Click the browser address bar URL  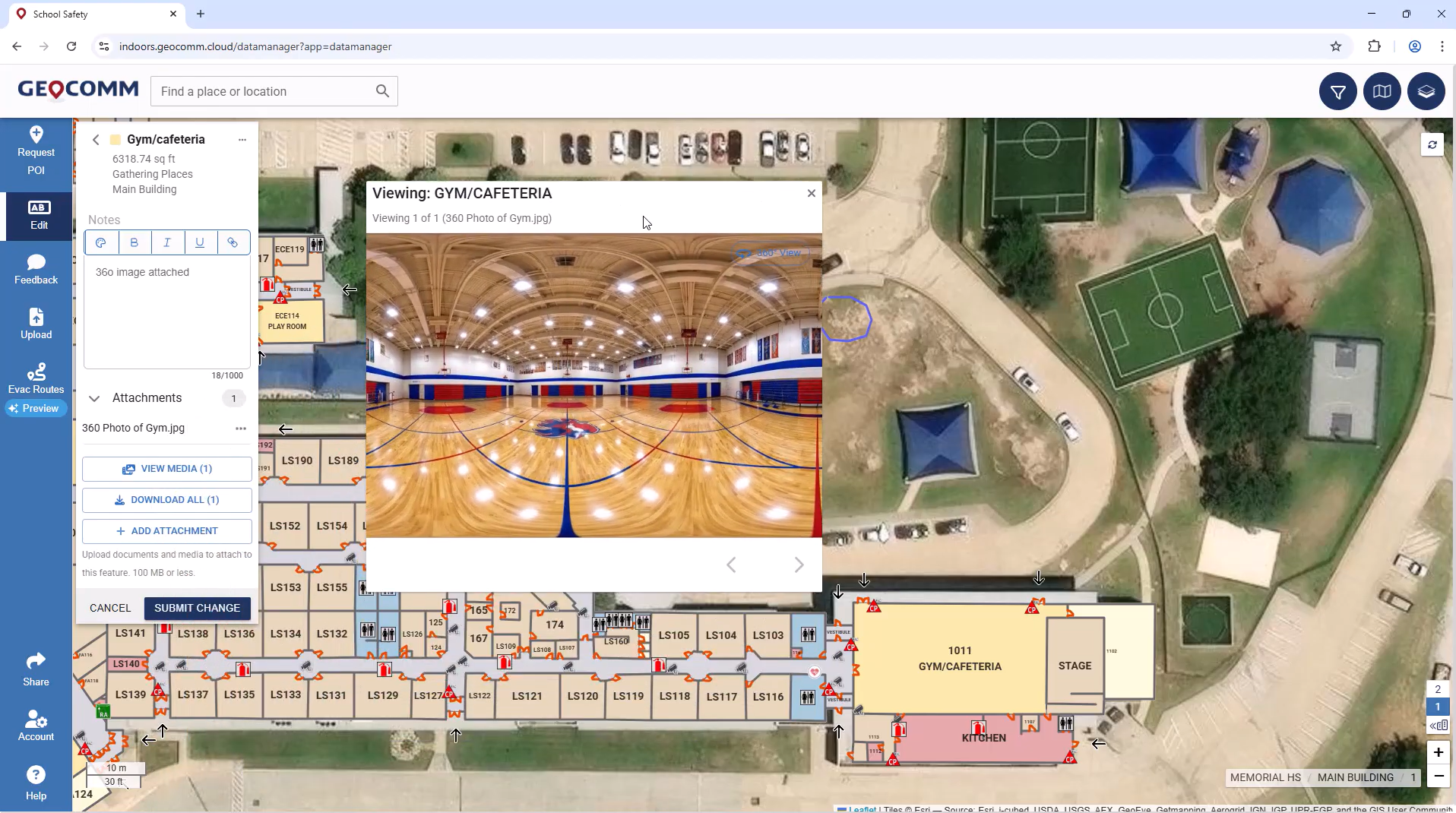(255, 46)
